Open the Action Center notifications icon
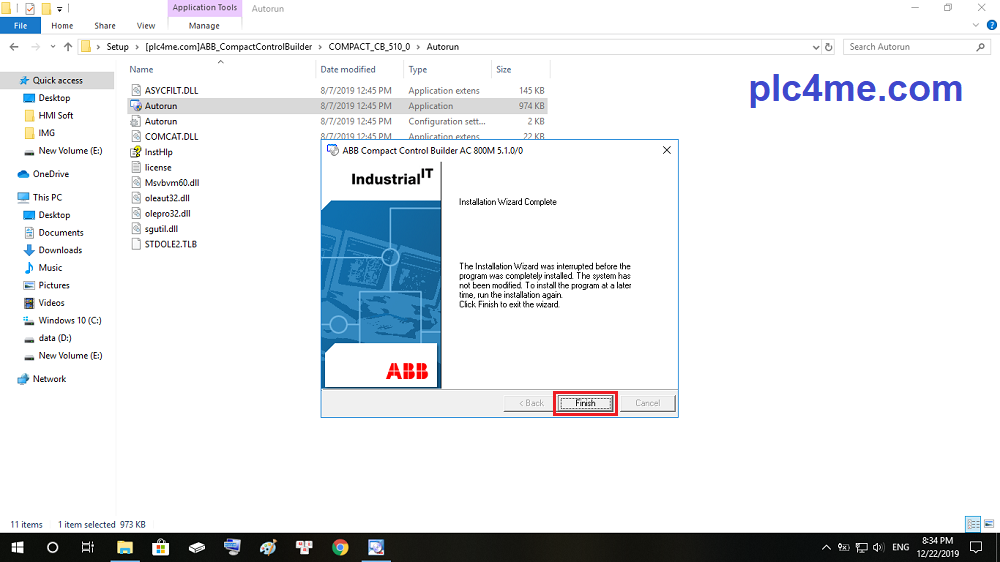Viewport: 1000px width, 562px height. (x=976, y=547)
